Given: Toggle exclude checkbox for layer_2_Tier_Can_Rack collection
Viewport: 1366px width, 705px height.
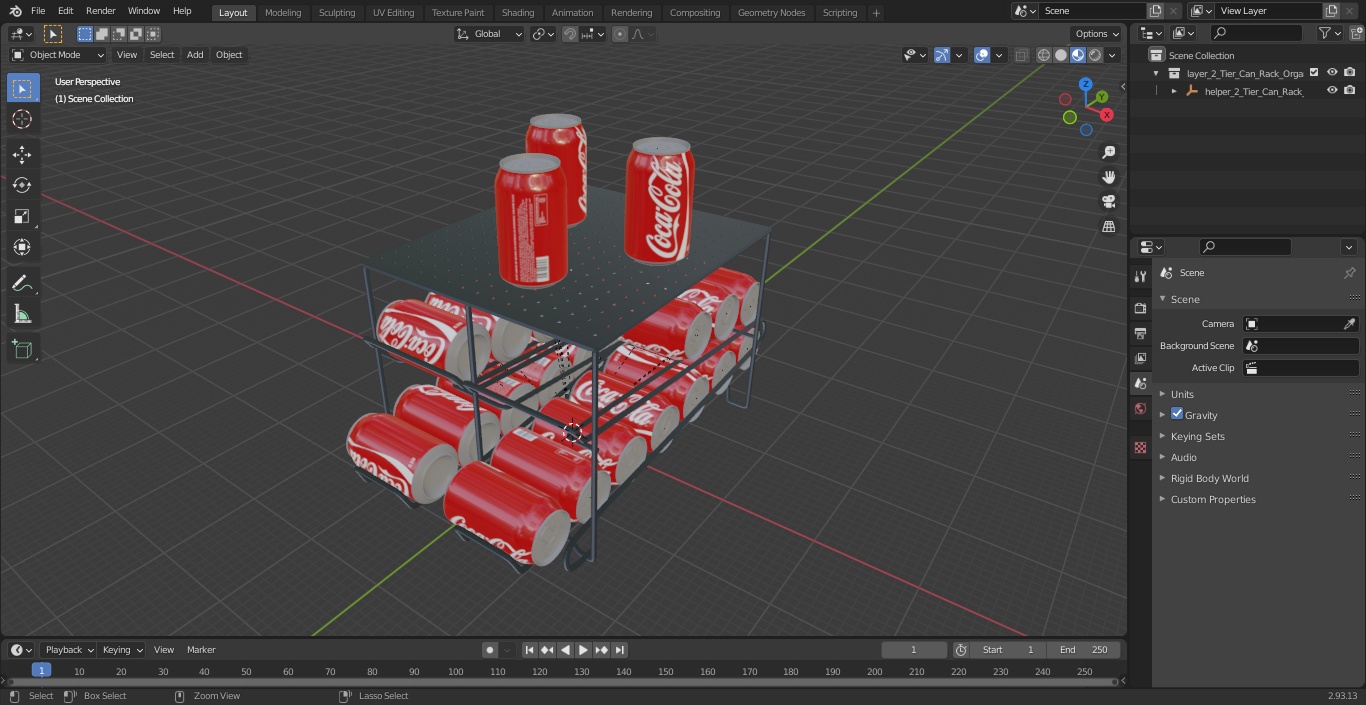Looking at the screenshot, I should coord(1314,73).
